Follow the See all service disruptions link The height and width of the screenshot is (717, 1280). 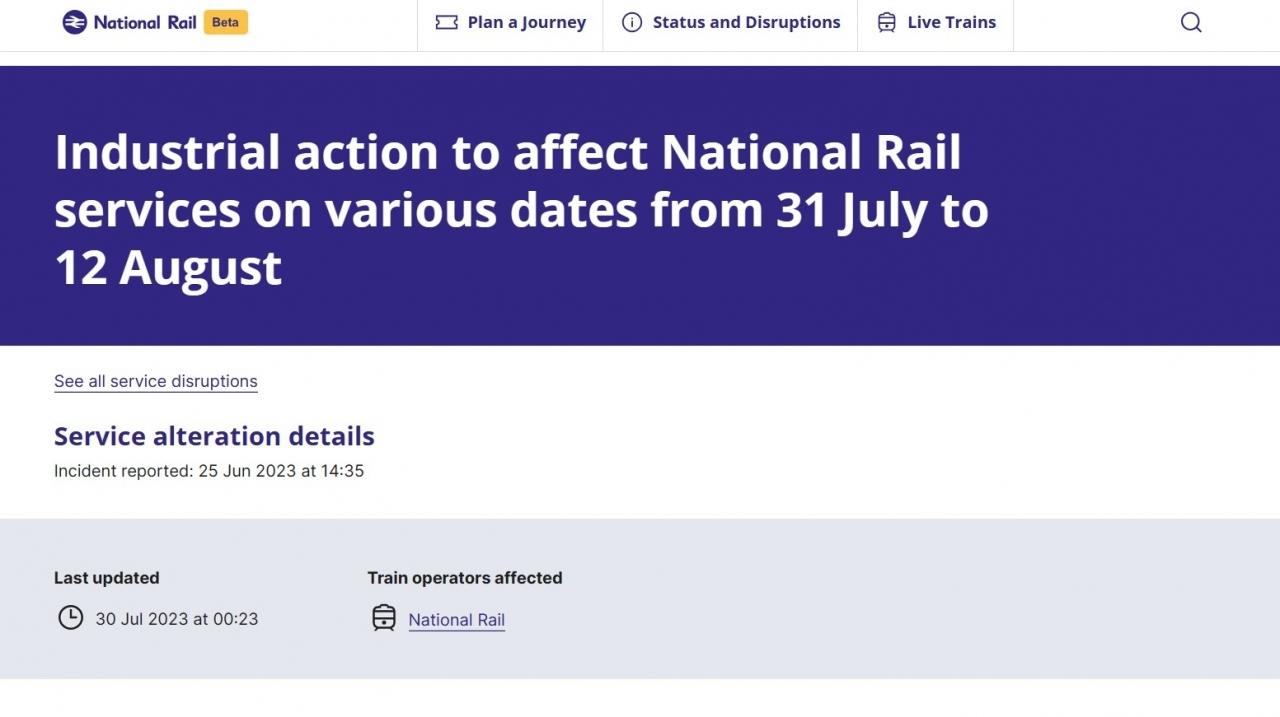pos(156,381)
